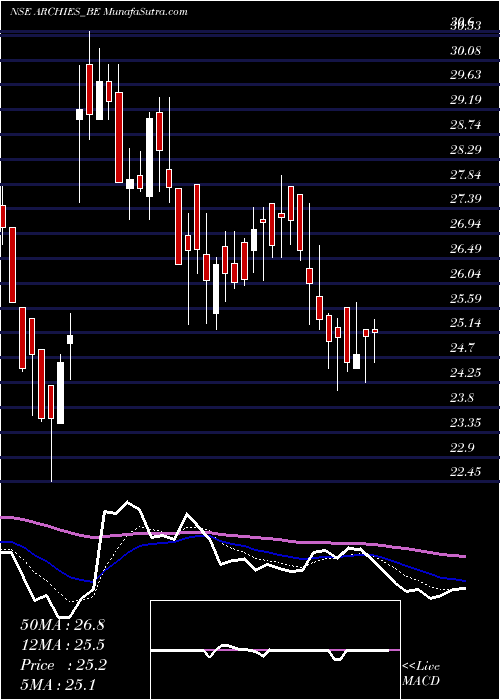Select the 23.8 price axis label
The image size is (500, 700).
click(x=462, y=397)
